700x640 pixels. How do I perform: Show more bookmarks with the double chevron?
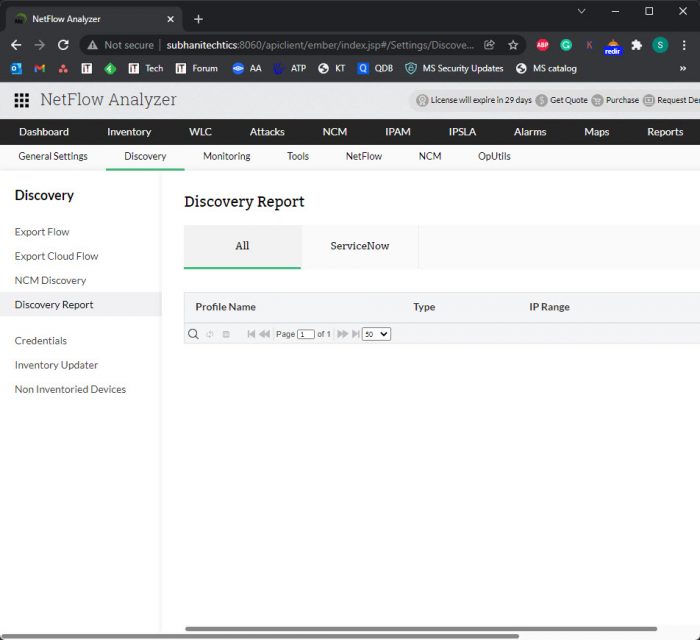coord(683,68)
